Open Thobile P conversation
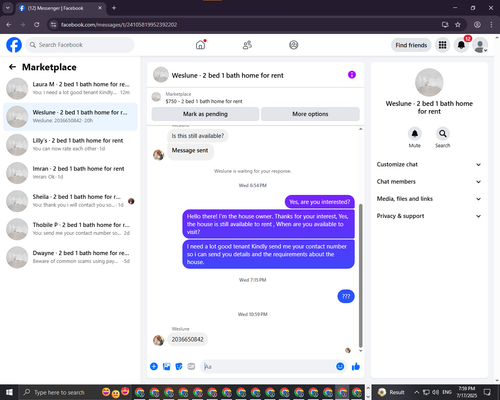The height and width of the screenshot is (400, 500). [70, 229]
